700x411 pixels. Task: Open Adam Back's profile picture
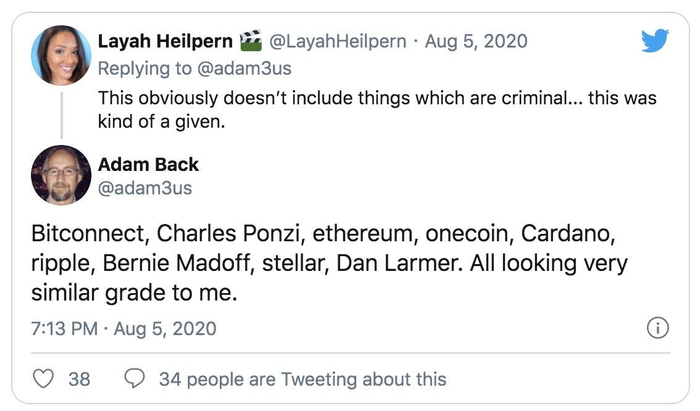tap(61, 175)
